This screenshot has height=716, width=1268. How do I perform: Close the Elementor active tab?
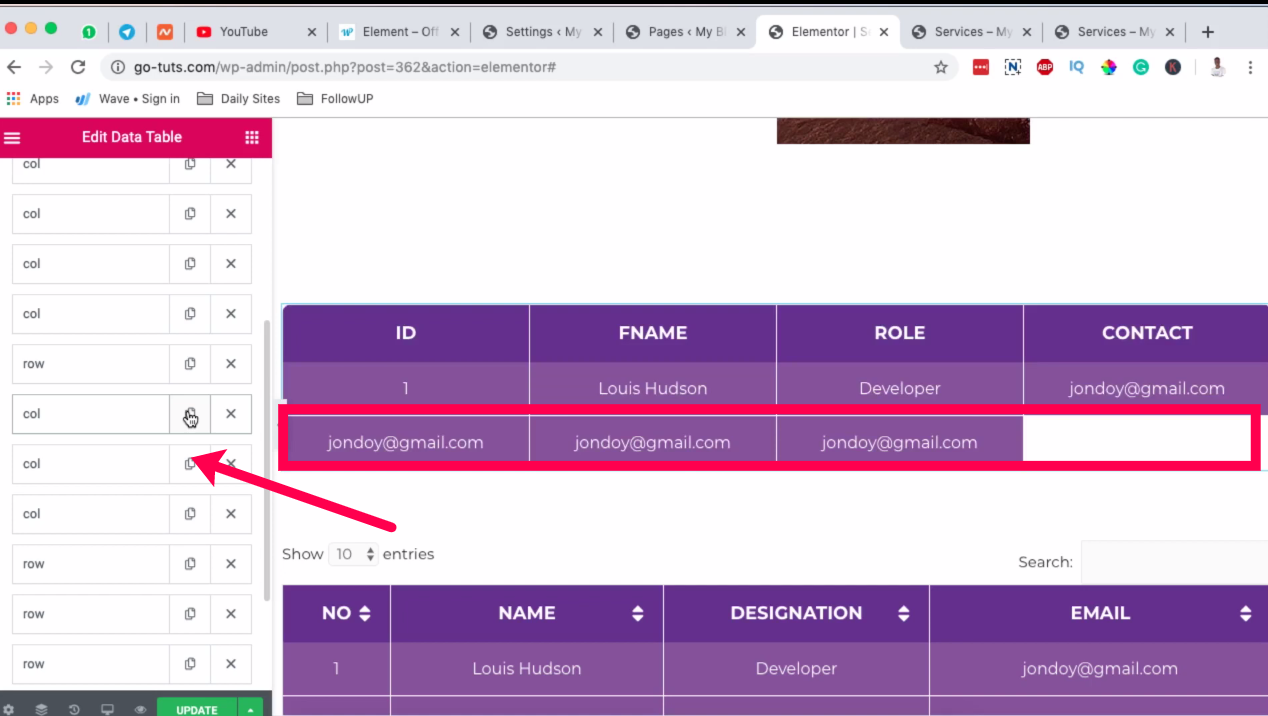tap(884, 32)
